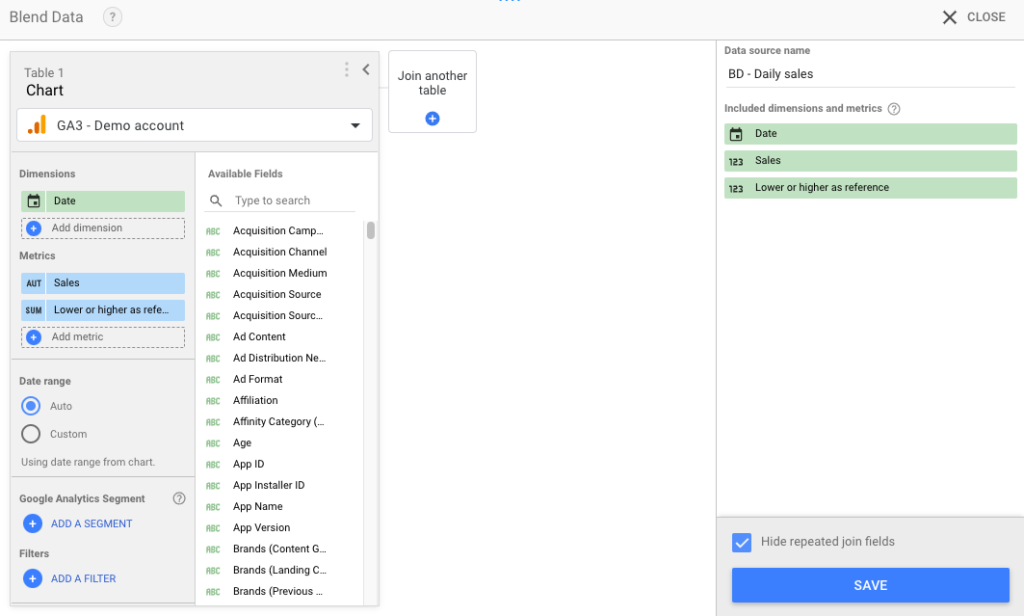Select the Custom date range radio button
This screenshot has width=1024, height=616.
[x=31, y=434]
